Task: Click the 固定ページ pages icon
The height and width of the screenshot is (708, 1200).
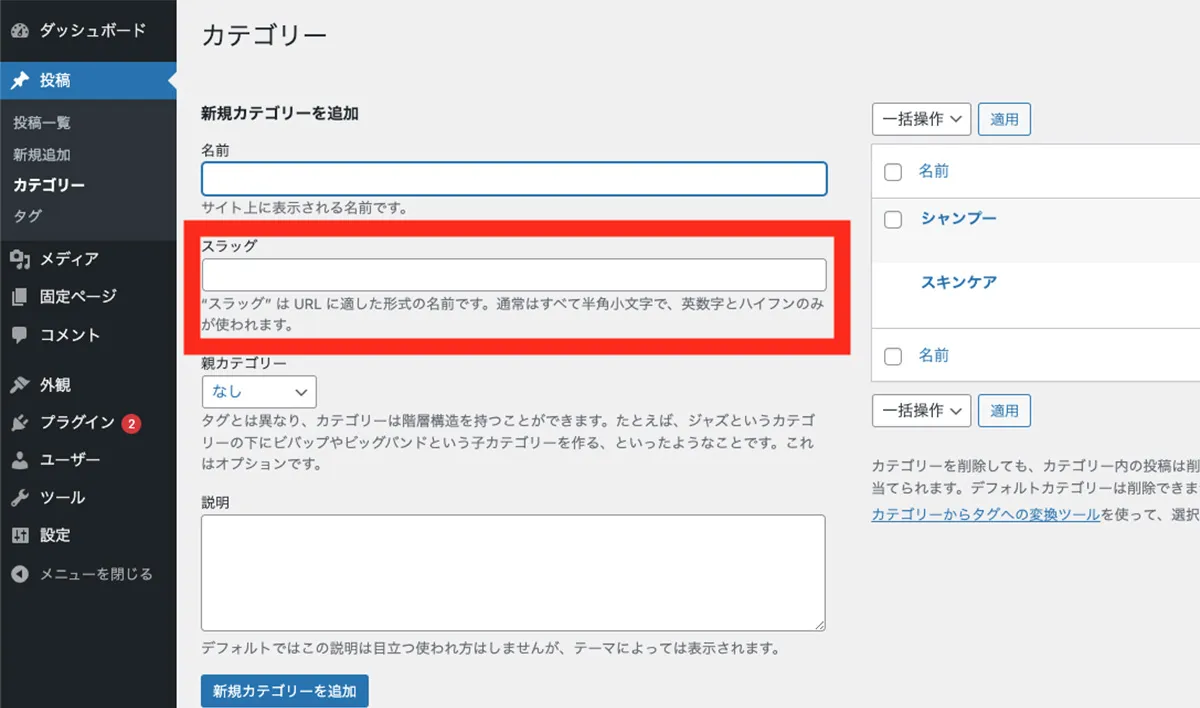Action: [20, 297]
